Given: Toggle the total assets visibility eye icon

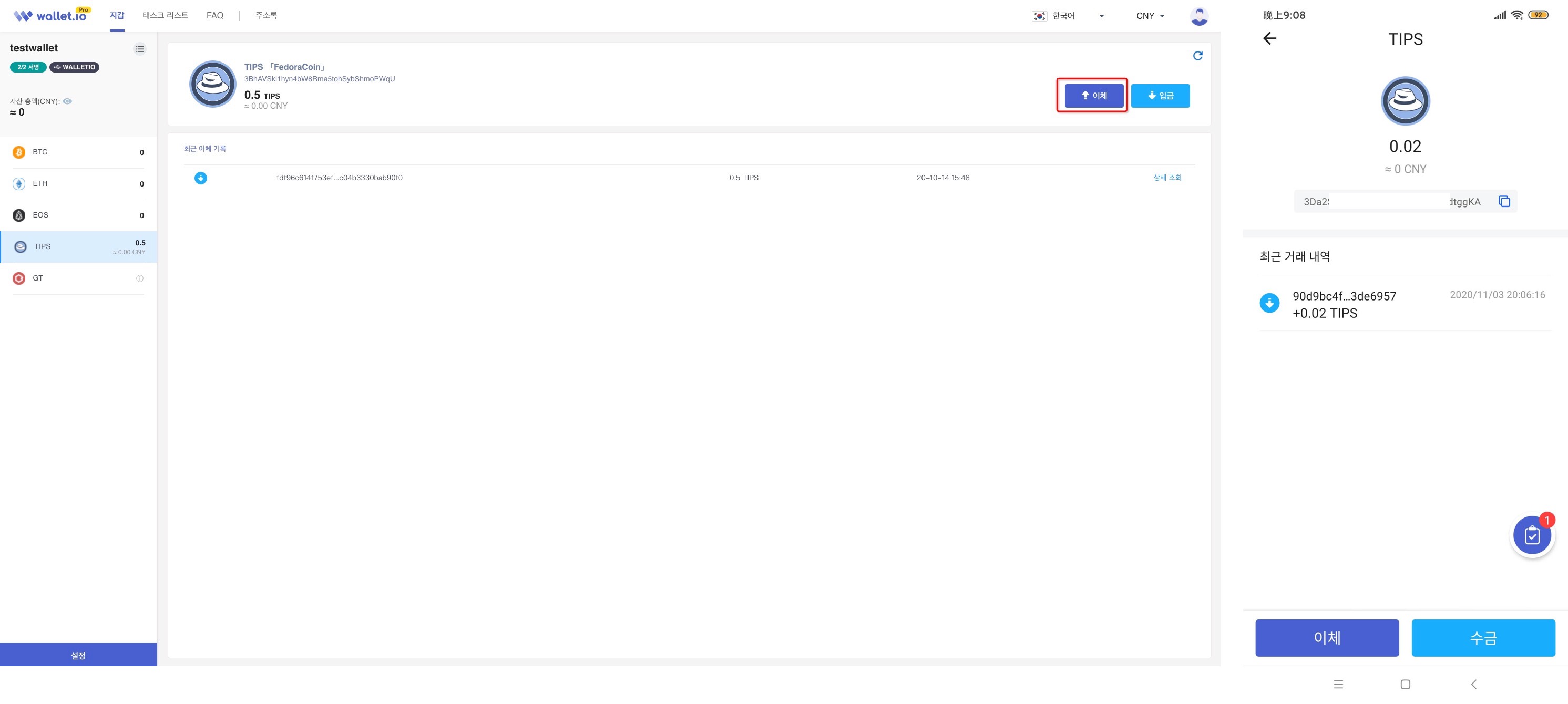Looking at the screenshot, I should point(68,101).
